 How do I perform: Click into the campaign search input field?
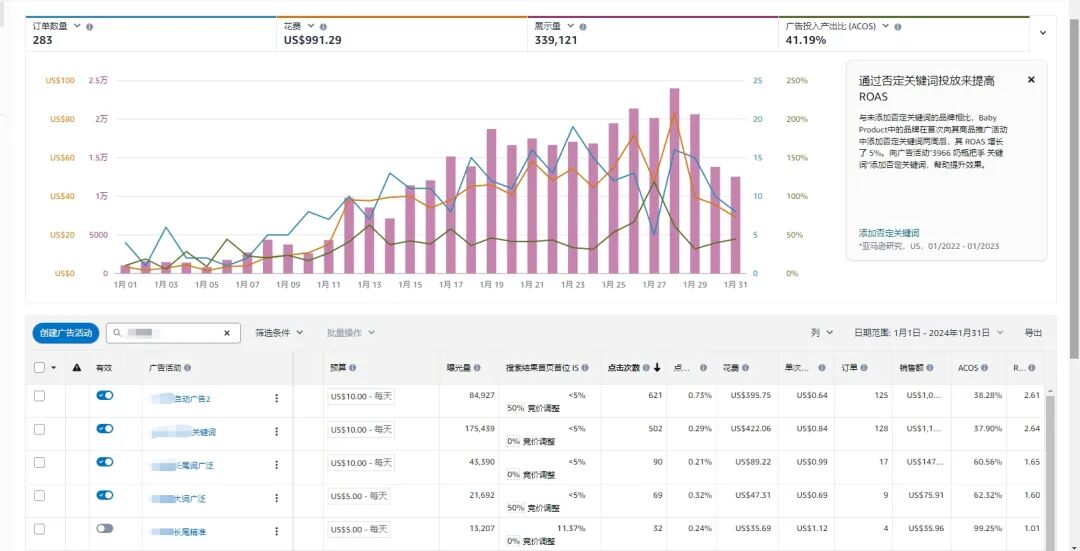tap(172, 333)
